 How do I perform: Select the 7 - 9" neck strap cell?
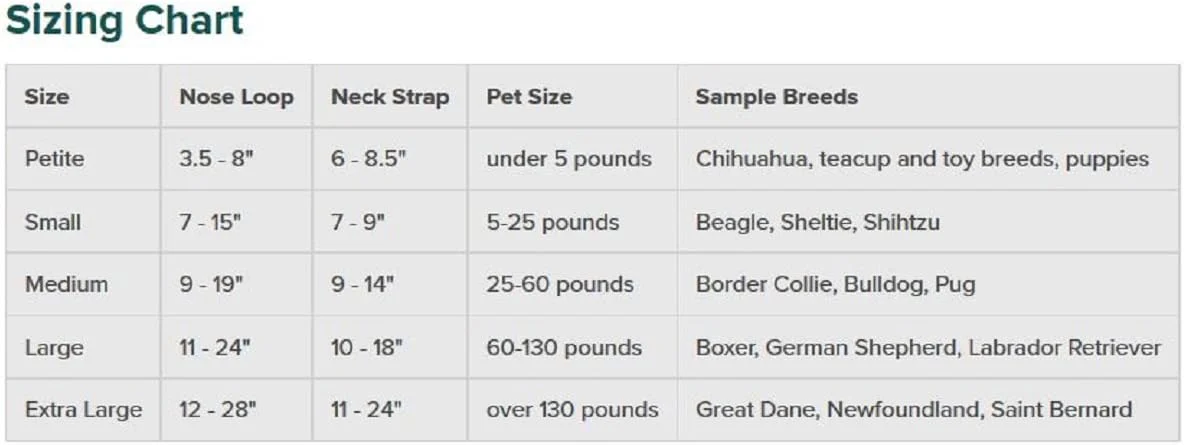click(359, 222)
